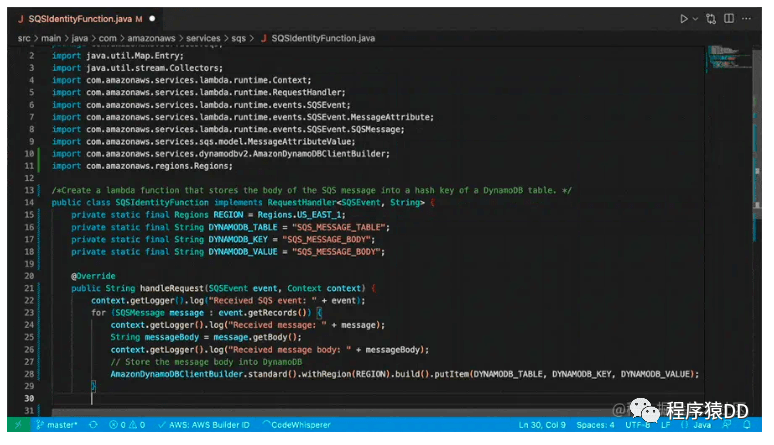Open the run options dropdown arrow
The width and height of the screenshot is (774, 445).
[x=696, y=19]
